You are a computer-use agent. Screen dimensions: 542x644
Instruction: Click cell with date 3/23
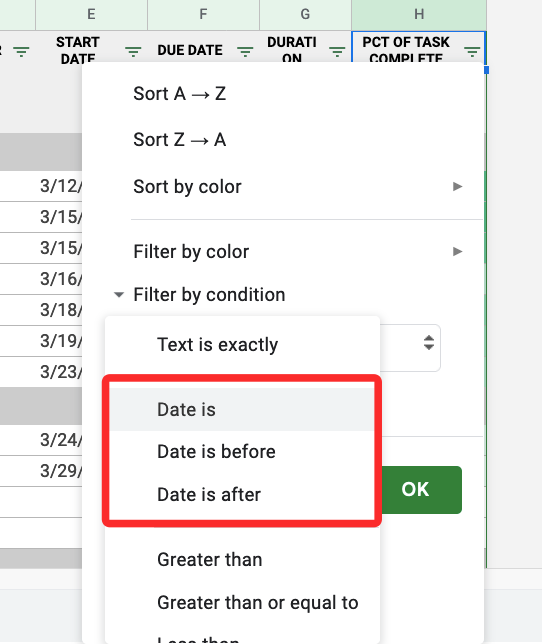coord(59,372)
